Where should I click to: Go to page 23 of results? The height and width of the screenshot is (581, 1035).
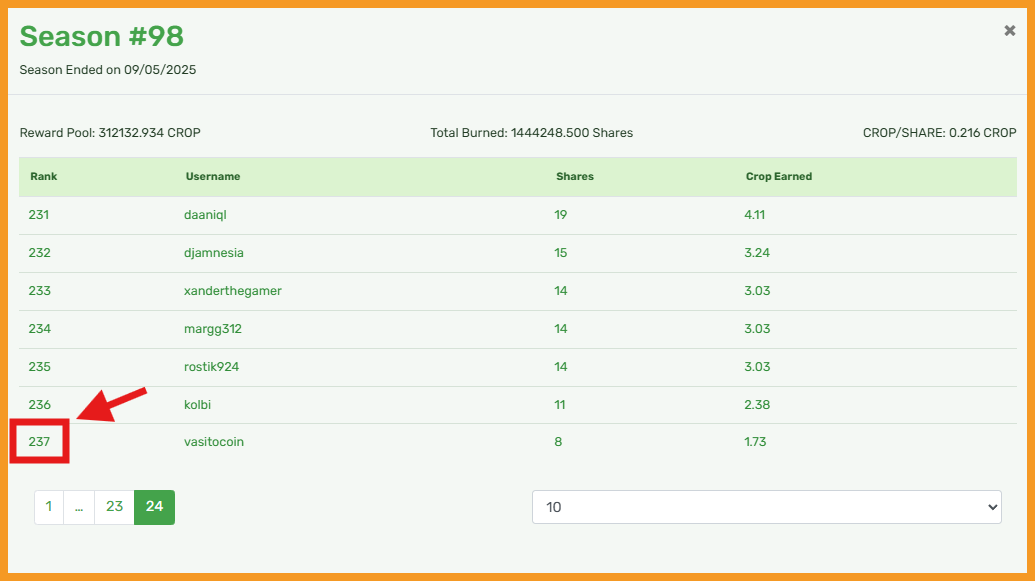(114, 507)
